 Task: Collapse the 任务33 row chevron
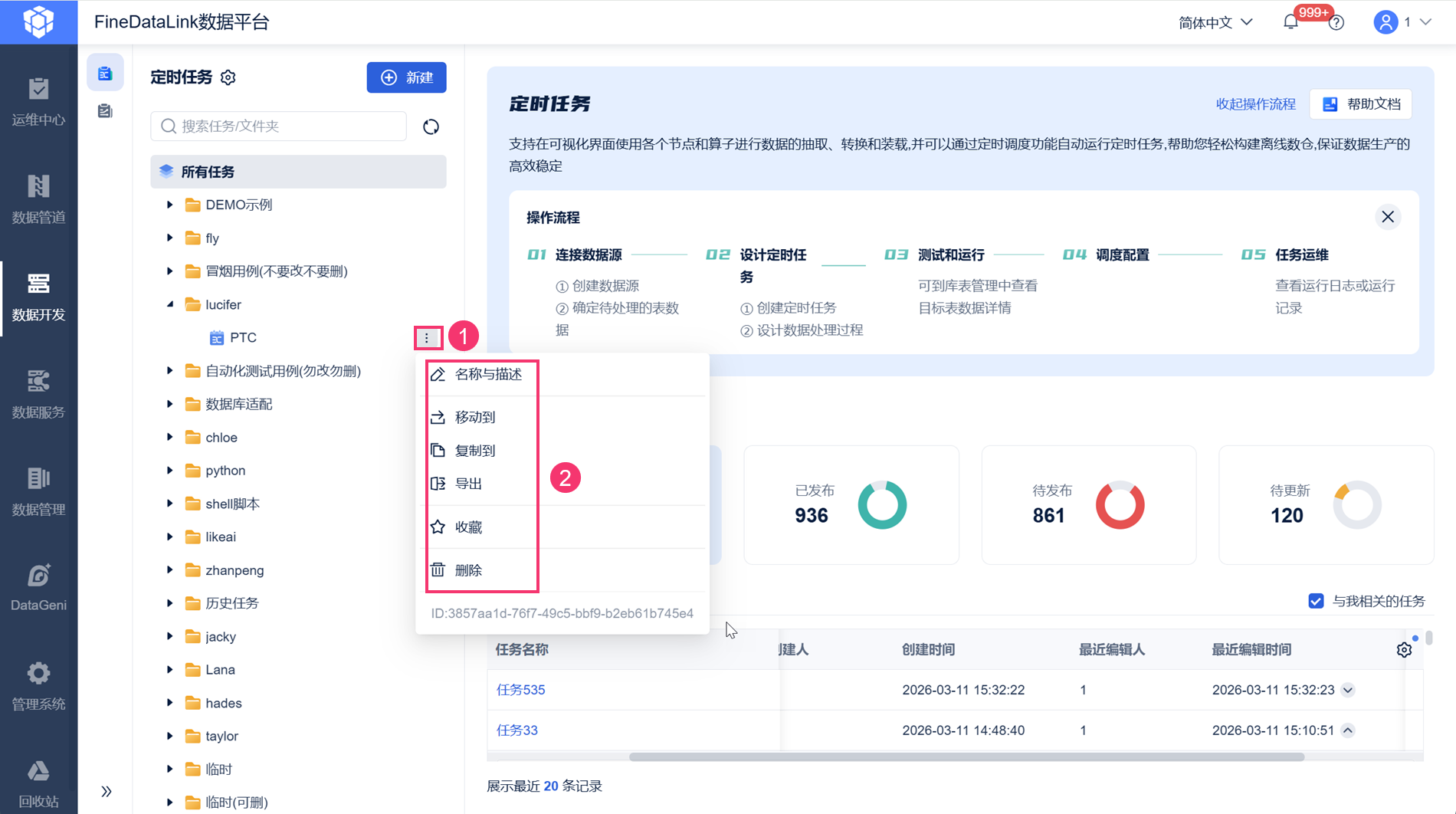coord(1348,730)
